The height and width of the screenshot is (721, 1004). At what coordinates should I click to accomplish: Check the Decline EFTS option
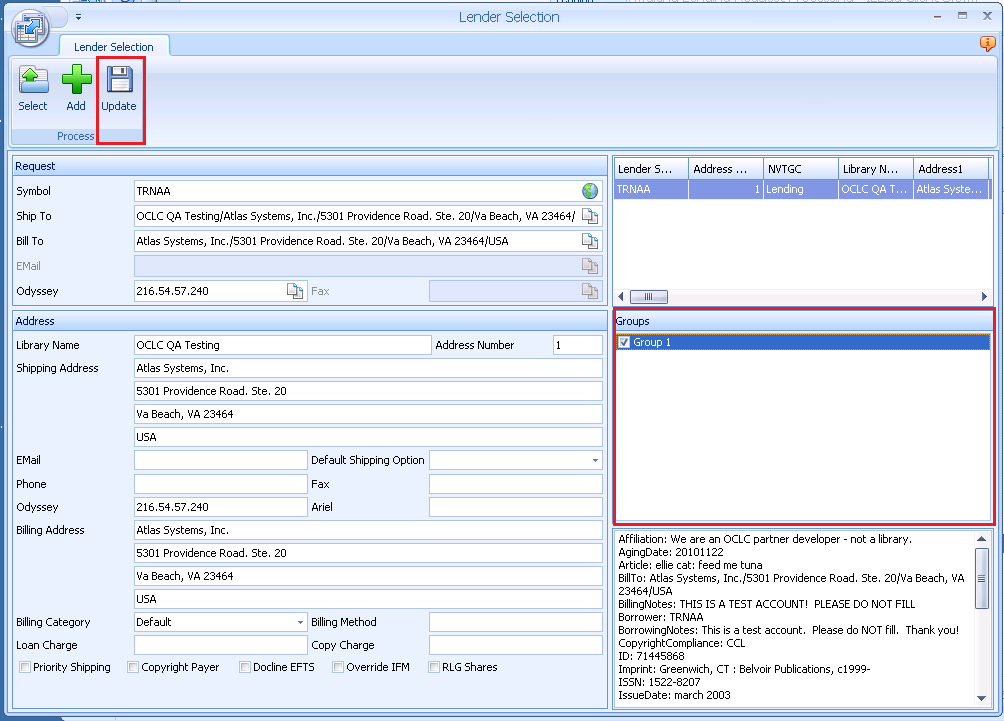pos(245,667)
